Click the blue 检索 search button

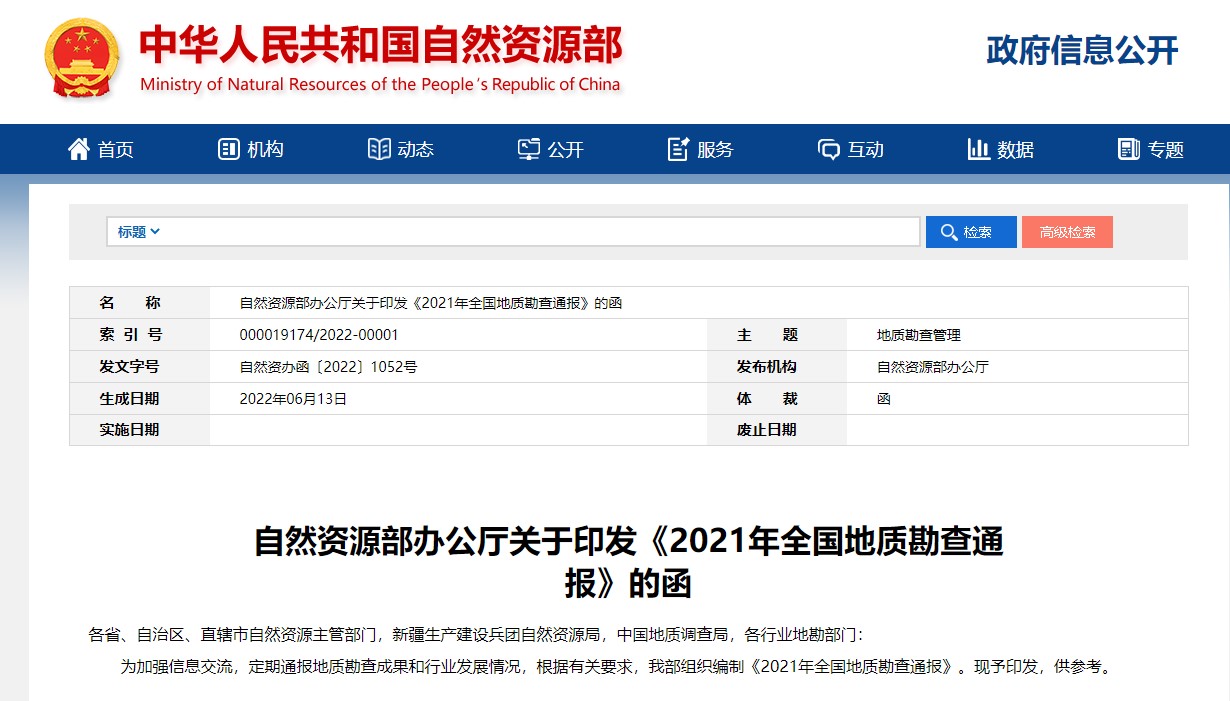pos(970,232)
